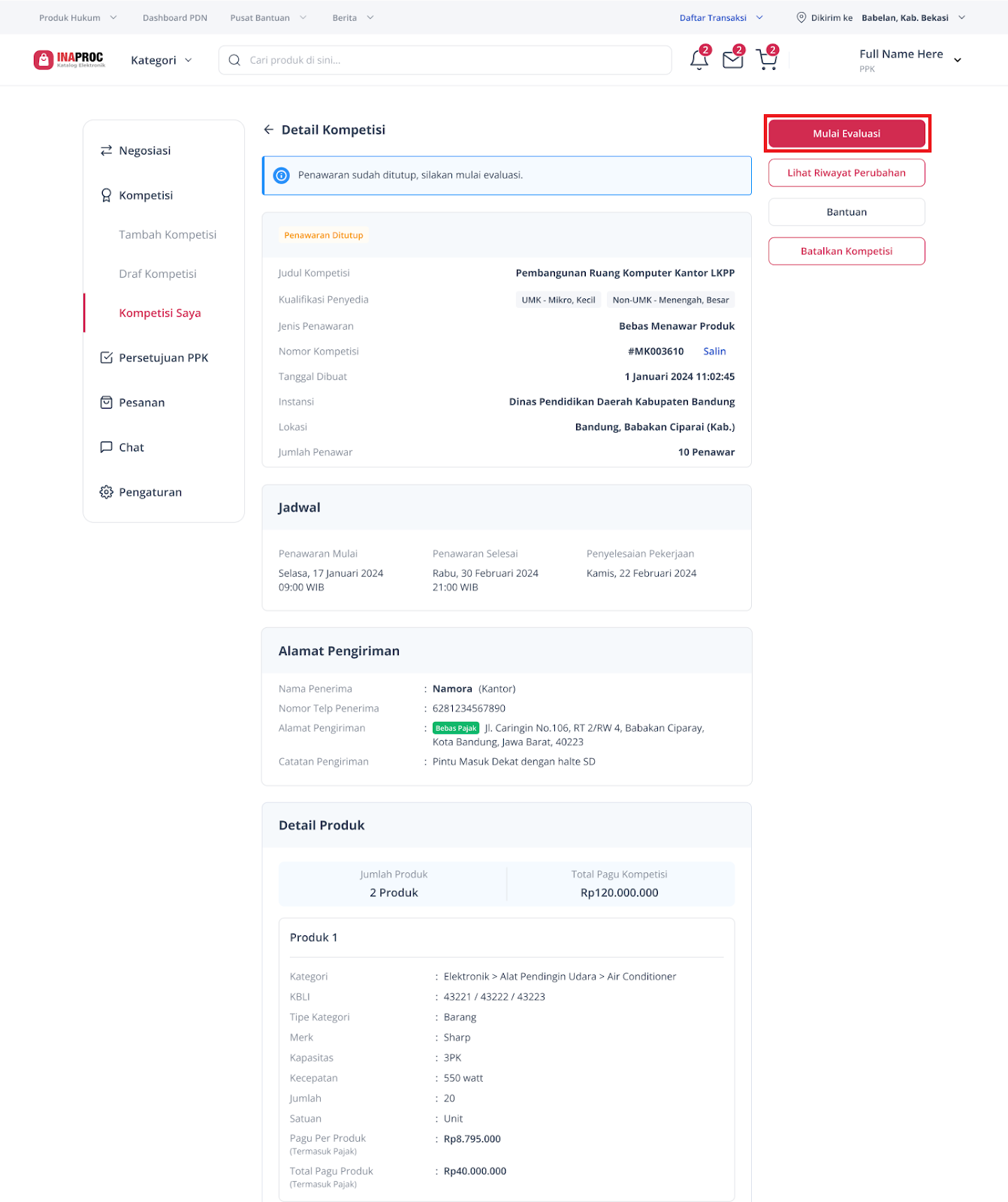1008x1202 pixels.
Task: Go to Draf Kompetisi
Action: (158, 274)
